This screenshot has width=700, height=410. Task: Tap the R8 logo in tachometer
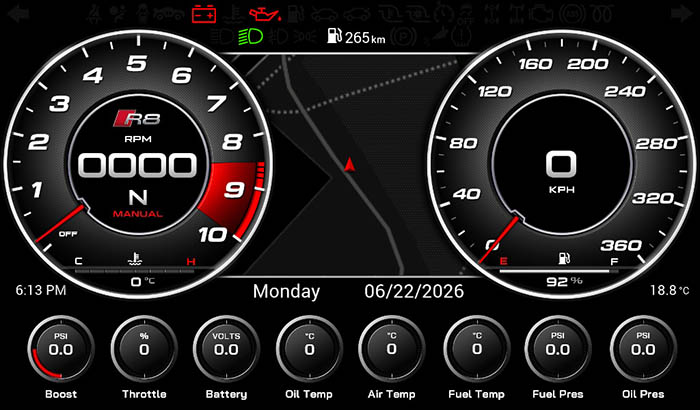137,118
